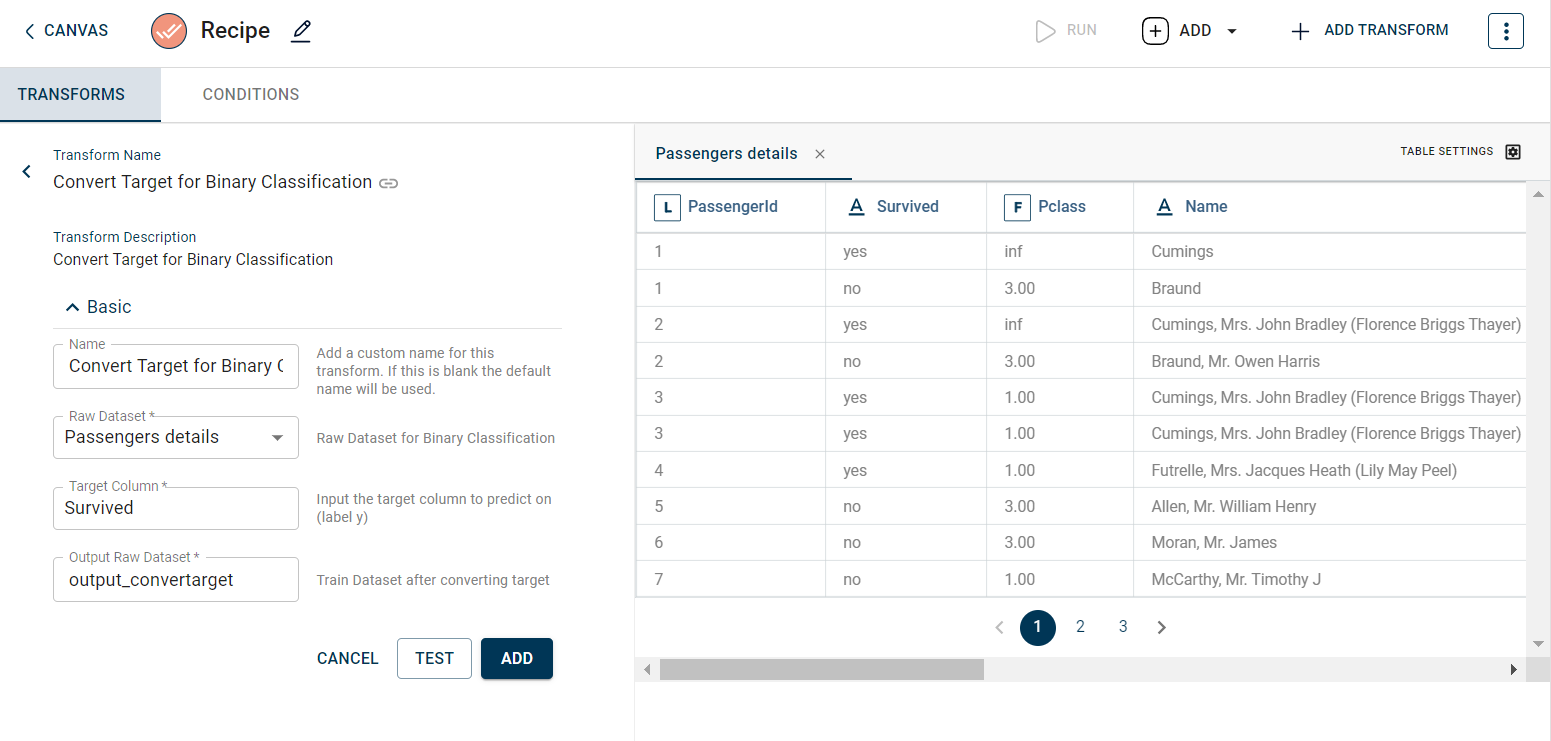Collapse the Basic section
The image size is (1551, 741).
pyautogui.click(x=72, y=307)
